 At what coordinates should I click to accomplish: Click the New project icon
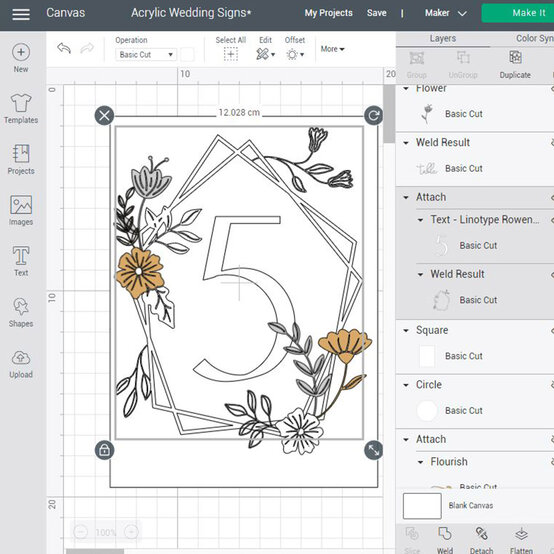coord(21,52)
